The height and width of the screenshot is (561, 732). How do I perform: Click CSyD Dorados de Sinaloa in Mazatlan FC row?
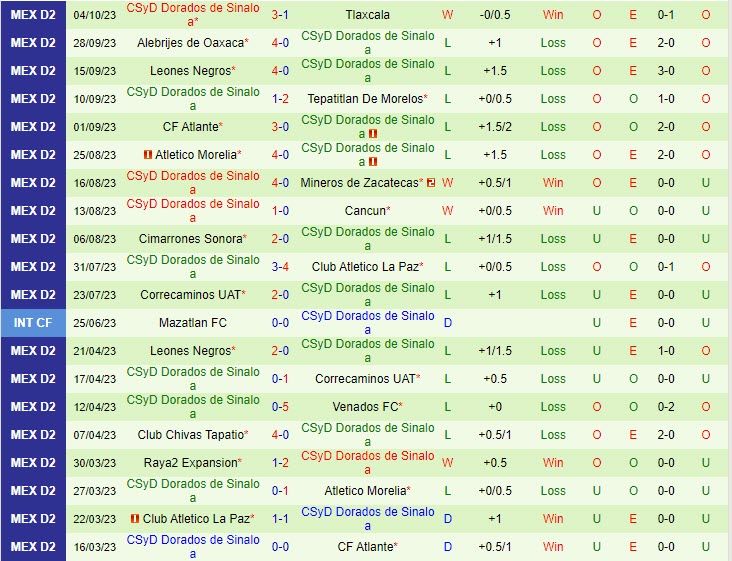point(367,323)
